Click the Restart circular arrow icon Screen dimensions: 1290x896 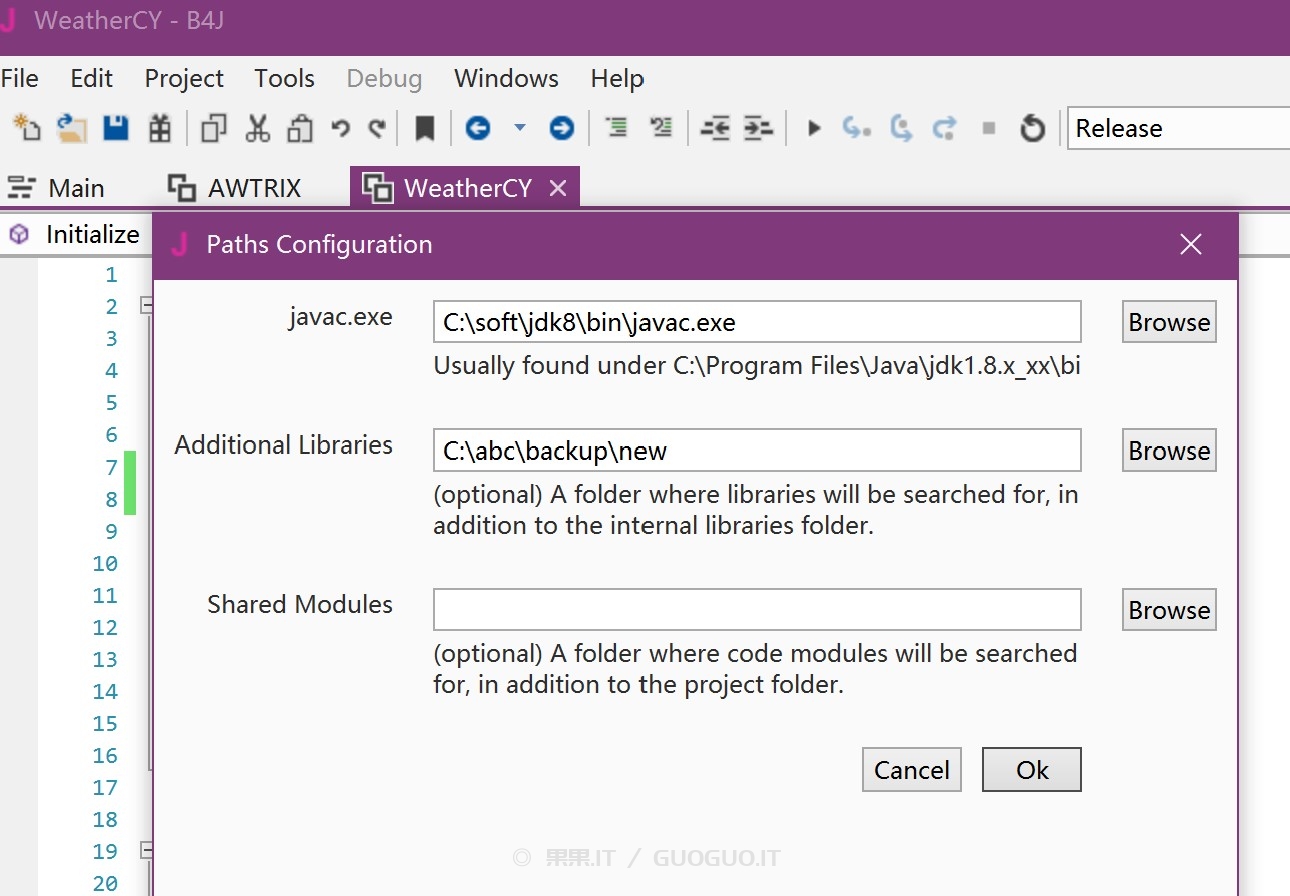[1032, 128]
